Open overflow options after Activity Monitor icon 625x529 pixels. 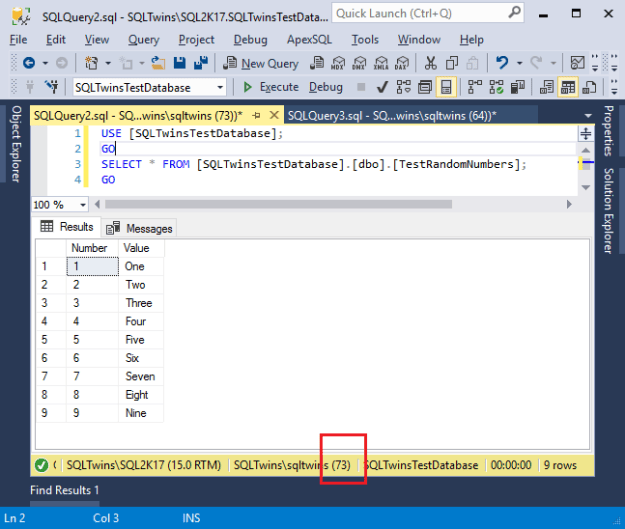[595, 63]
